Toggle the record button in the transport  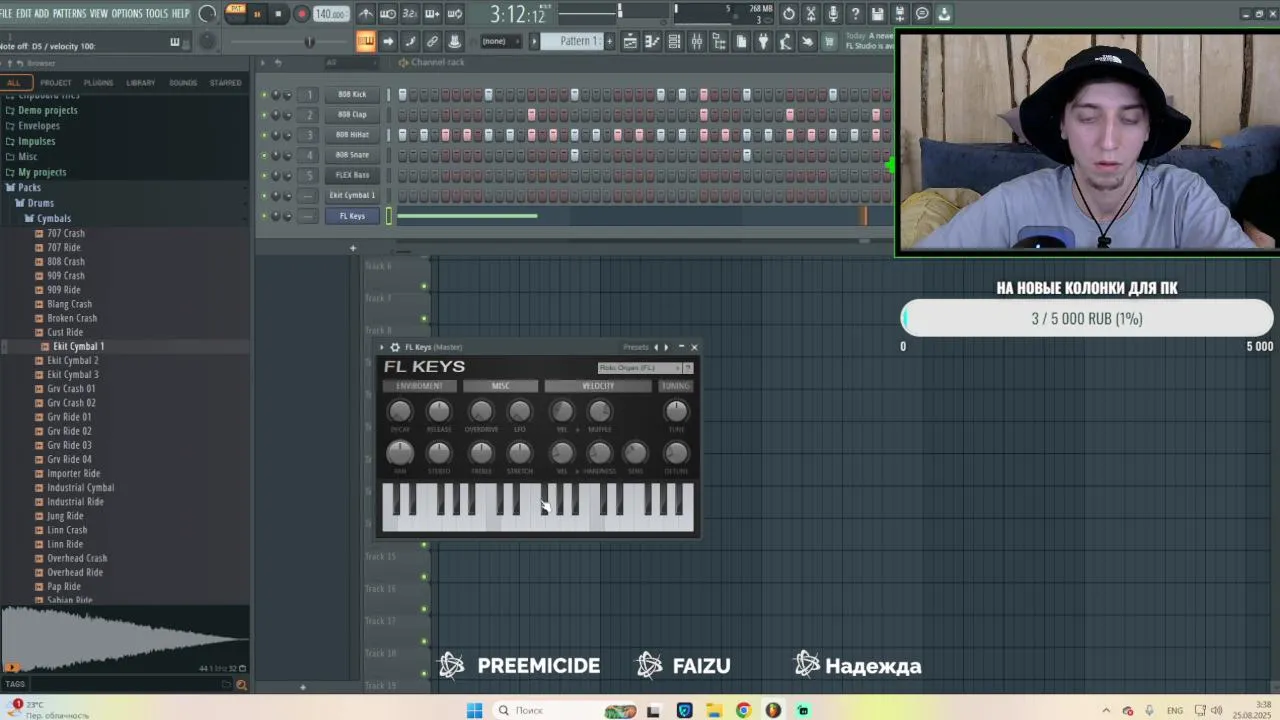[x=301, y=14]
